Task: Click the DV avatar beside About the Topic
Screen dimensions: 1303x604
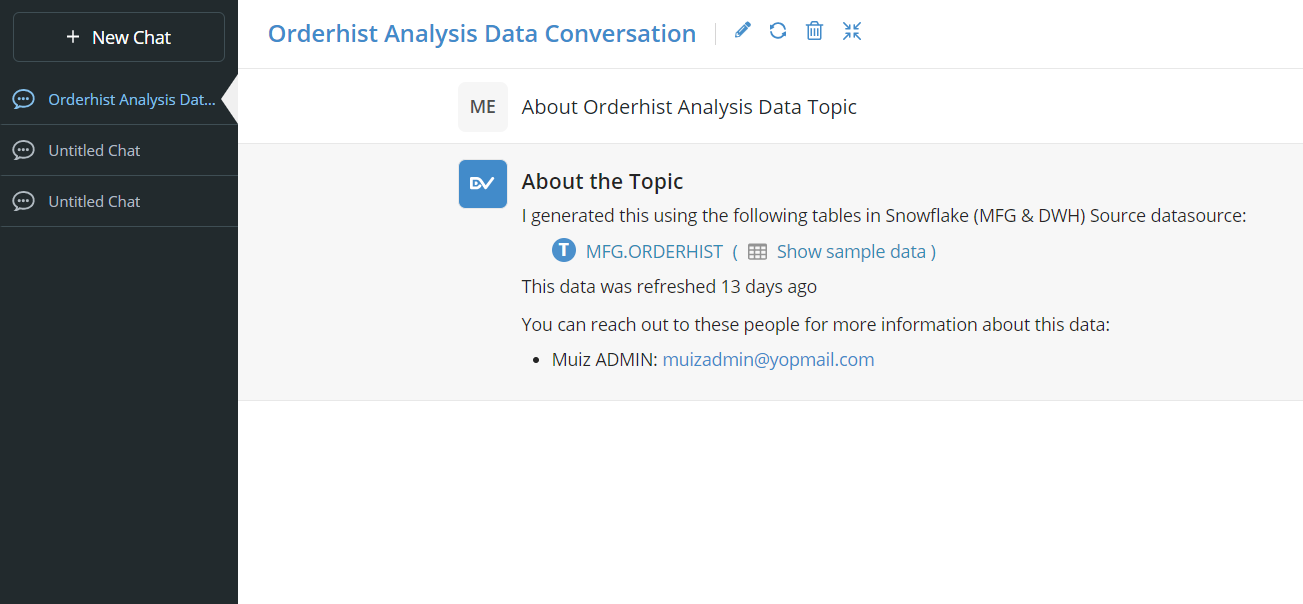Action: [483, 184]
